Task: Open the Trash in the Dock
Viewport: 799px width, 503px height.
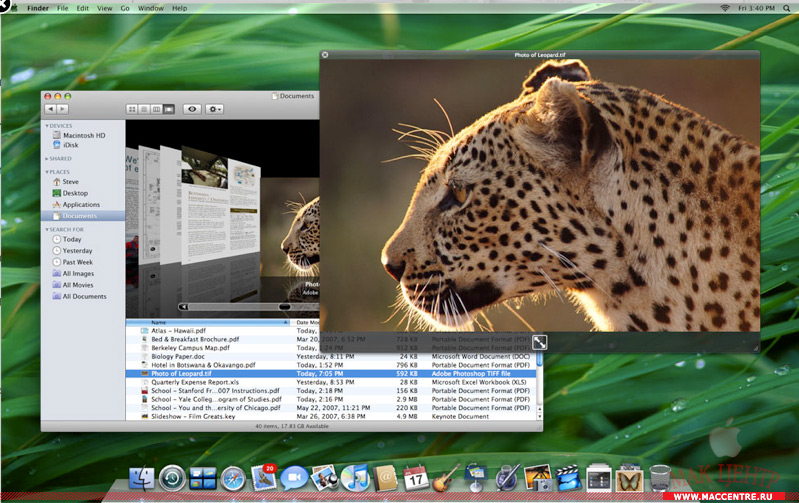Action: pyautogui.click(x=660, y=478)
